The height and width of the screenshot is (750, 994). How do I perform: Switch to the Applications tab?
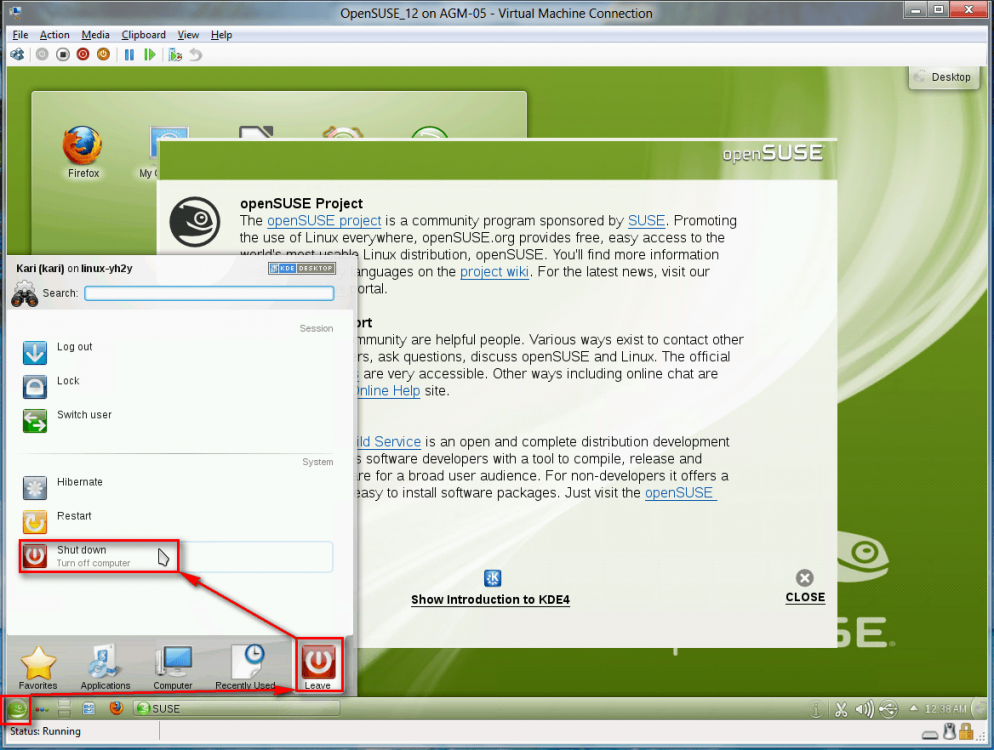tap(105, 667)
